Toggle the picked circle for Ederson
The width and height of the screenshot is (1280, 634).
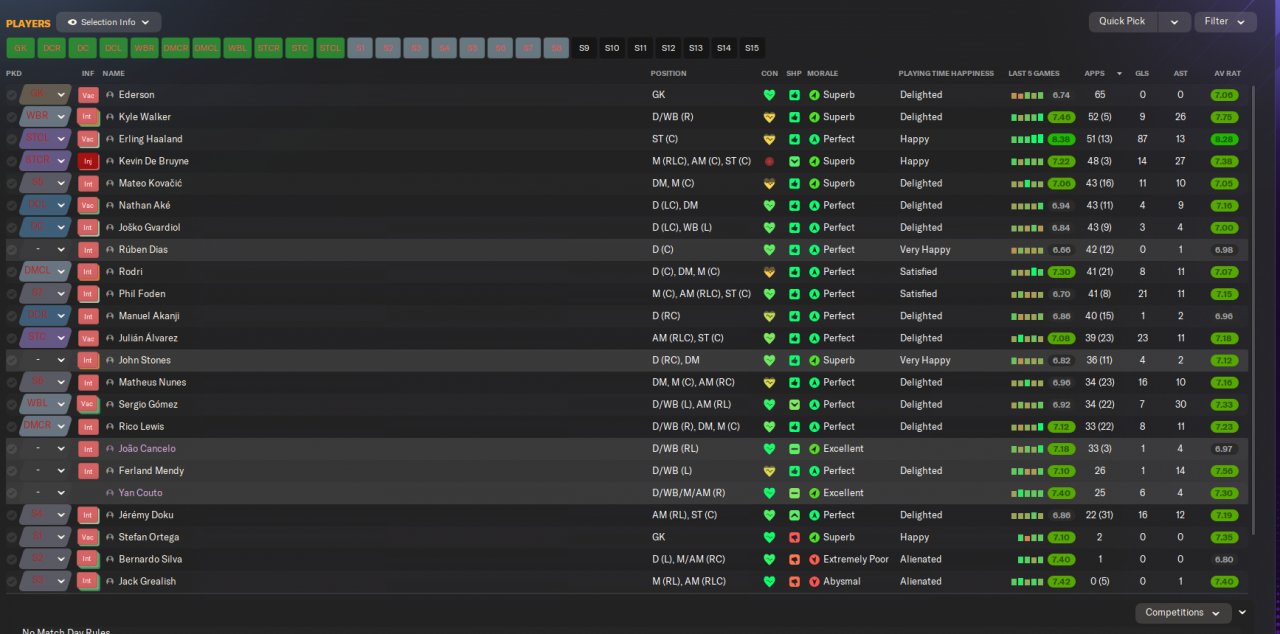click(12, 95)
